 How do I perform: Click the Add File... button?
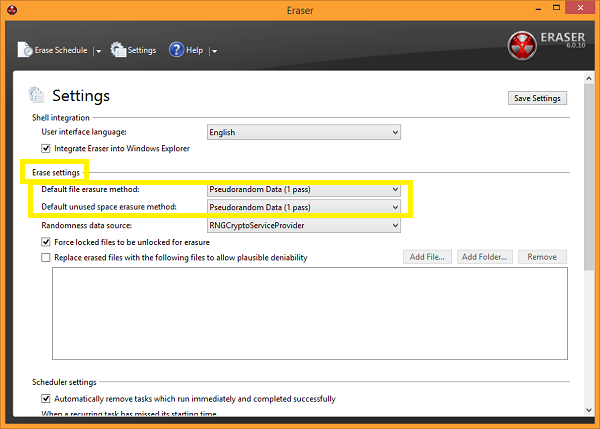pos(427,257)
